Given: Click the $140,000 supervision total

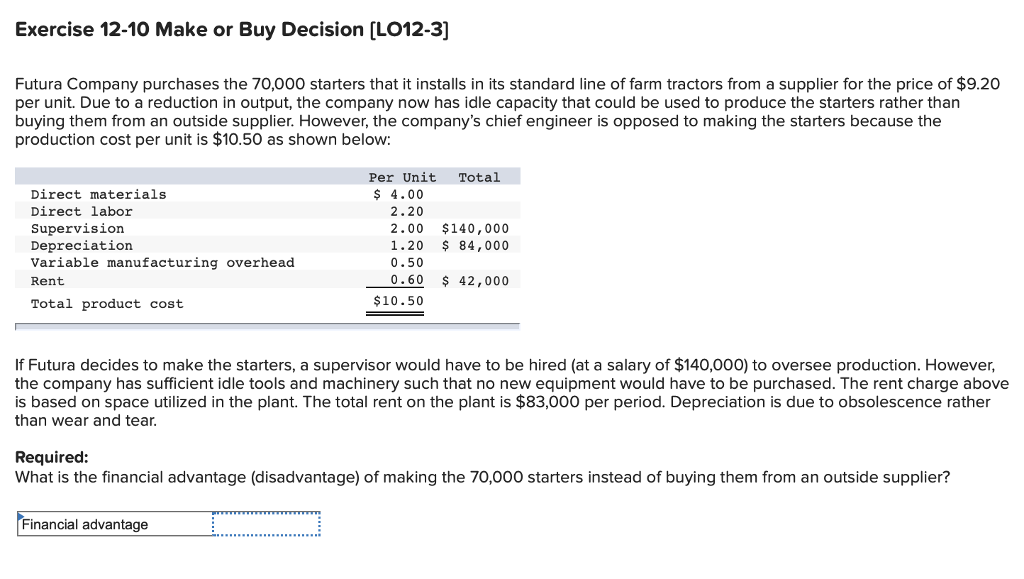Looking at the screenshot, I should click(475, 228).
